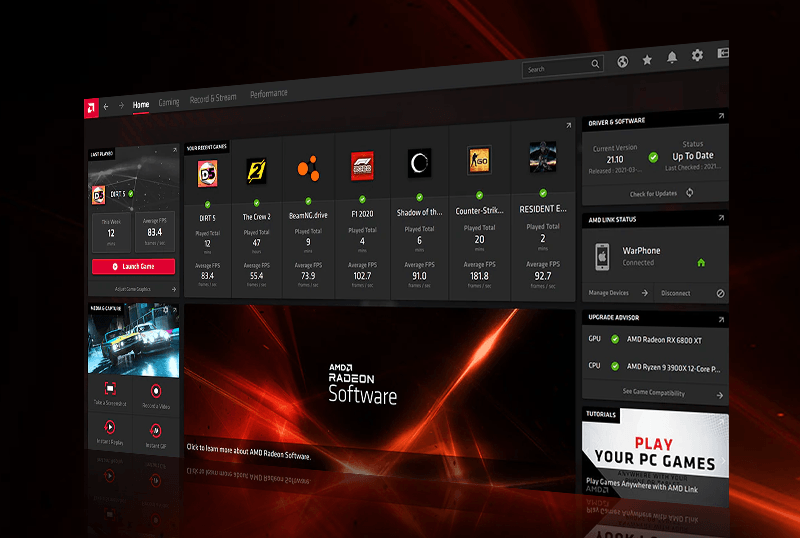Expand the Upgrade Advisor panel
The width and height of the screenshot is (800, 538).
721,320
